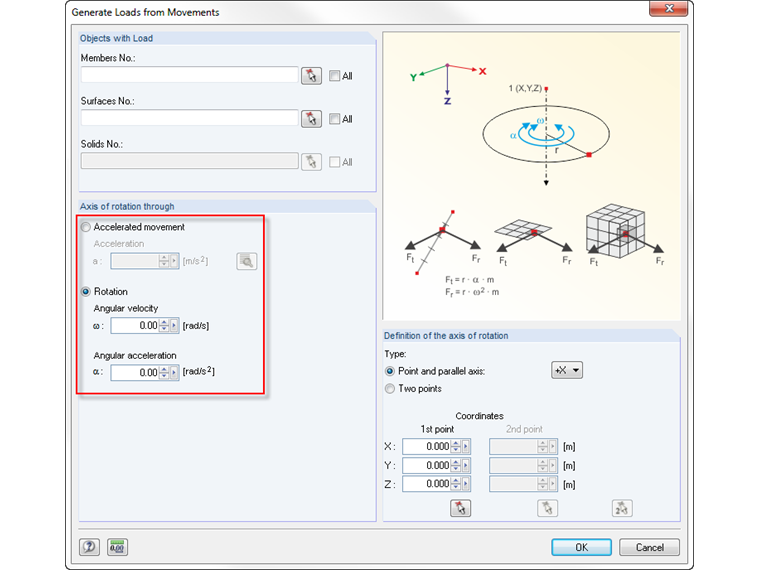Click in the Surfaces No. input field
The width and height of the screenshot is (760, 570).
click(190, 118)
